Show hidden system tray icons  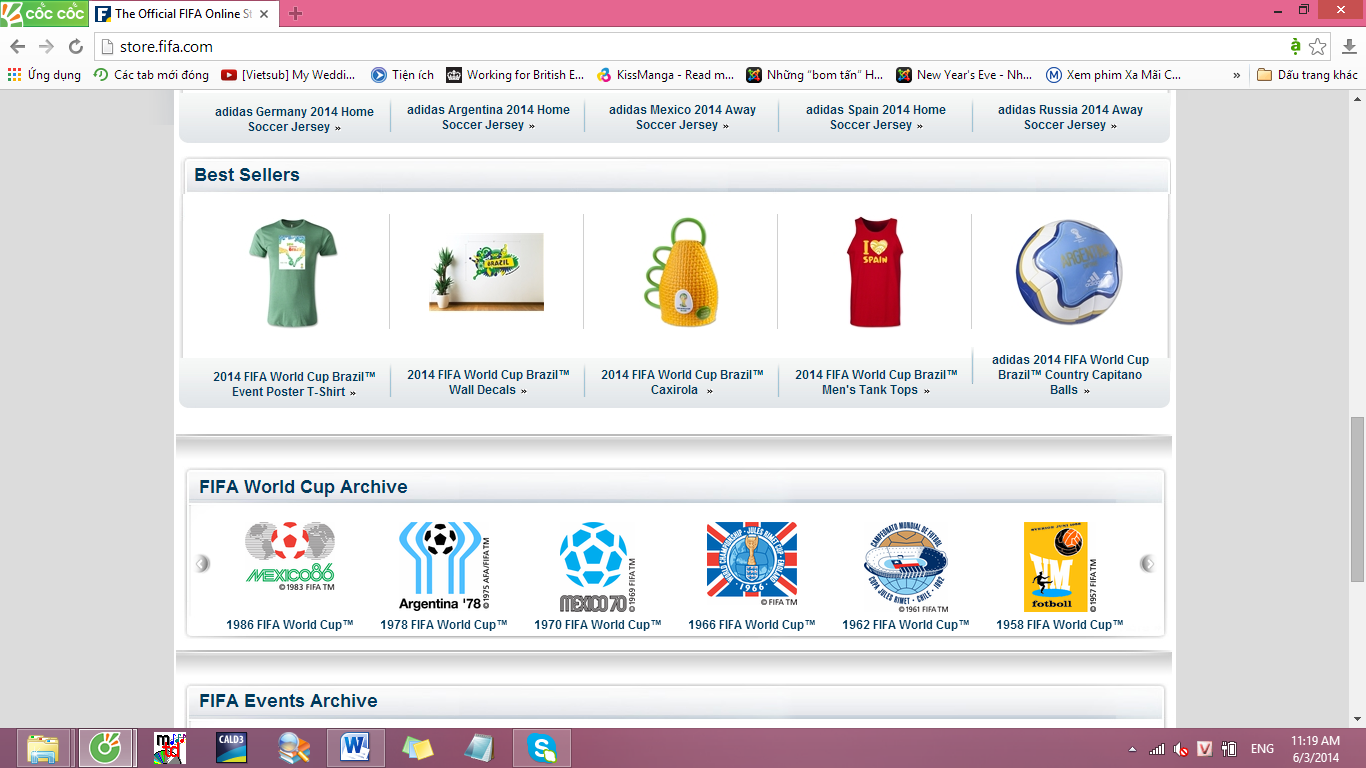1132,749
